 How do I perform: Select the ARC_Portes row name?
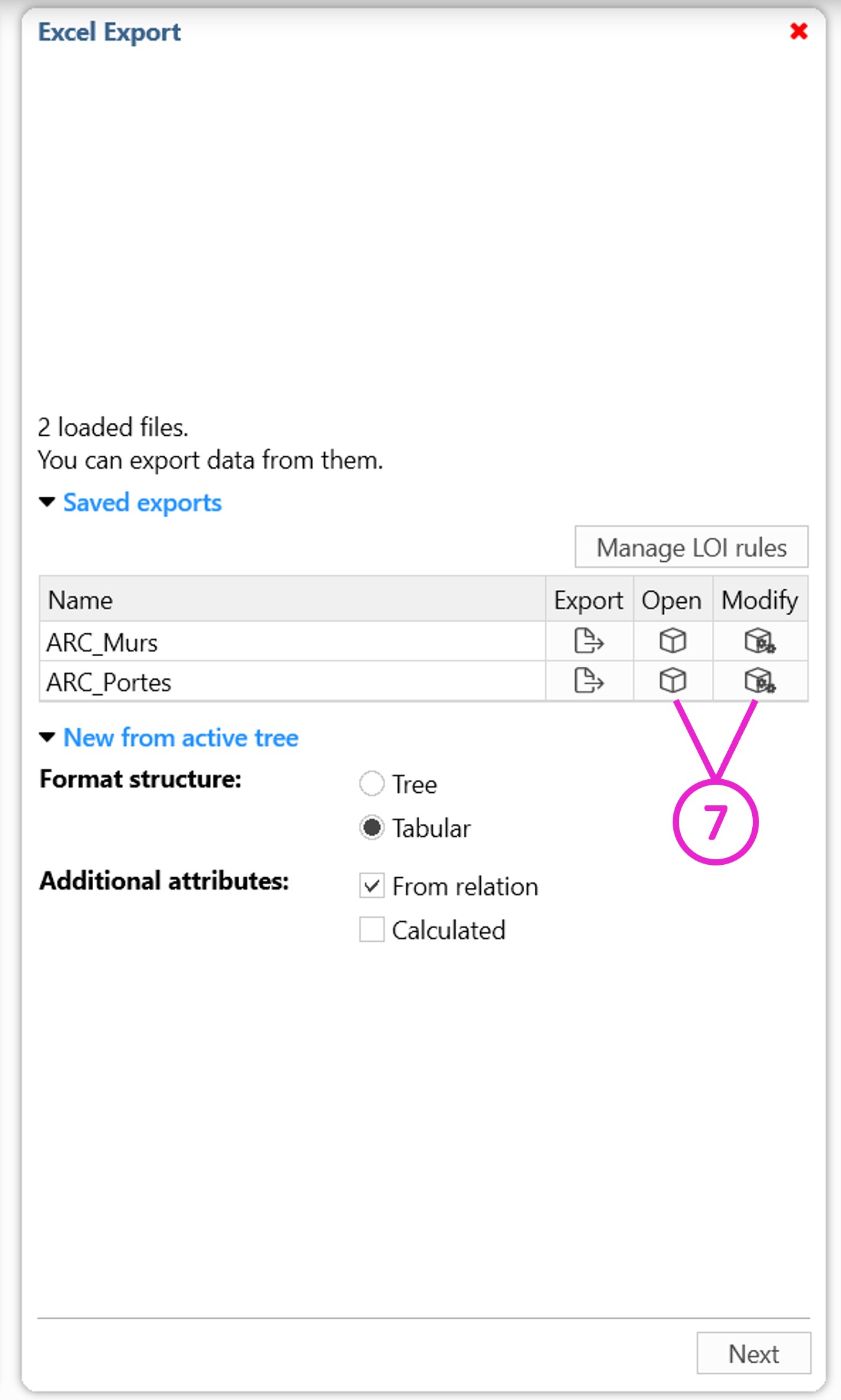[x=109, y=682]
